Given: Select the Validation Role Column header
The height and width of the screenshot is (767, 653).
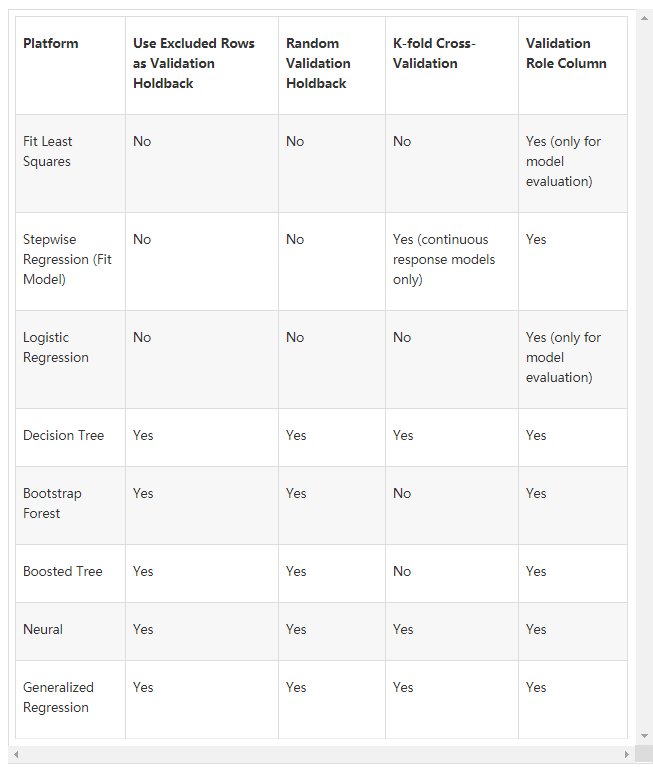Looking at the screenshot, I should (566, 54).
